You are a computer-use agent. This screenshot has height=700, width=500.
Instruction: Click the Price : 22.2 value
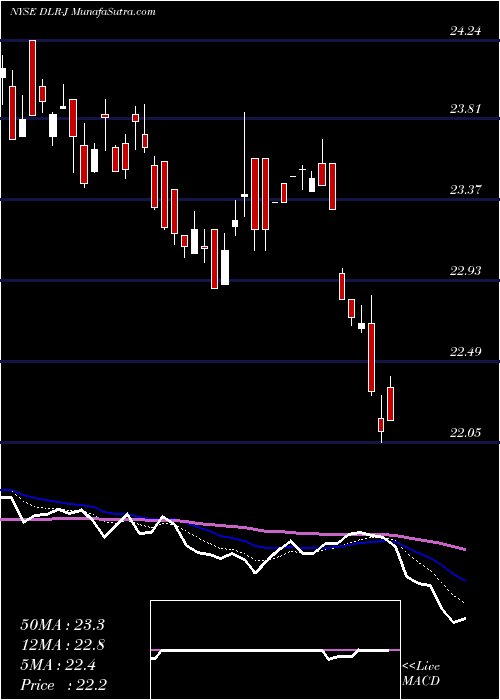click(x=62, y=685)
